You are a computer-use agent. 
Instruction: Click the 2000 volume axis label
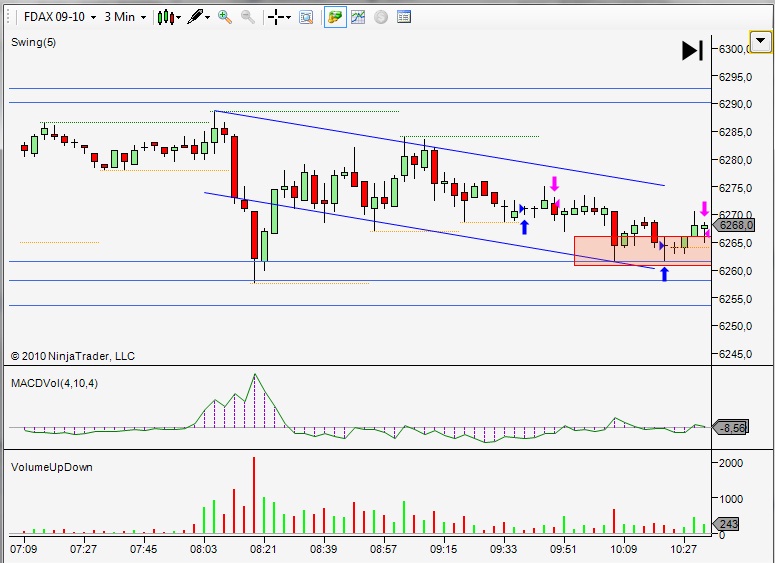coord(731,463)
